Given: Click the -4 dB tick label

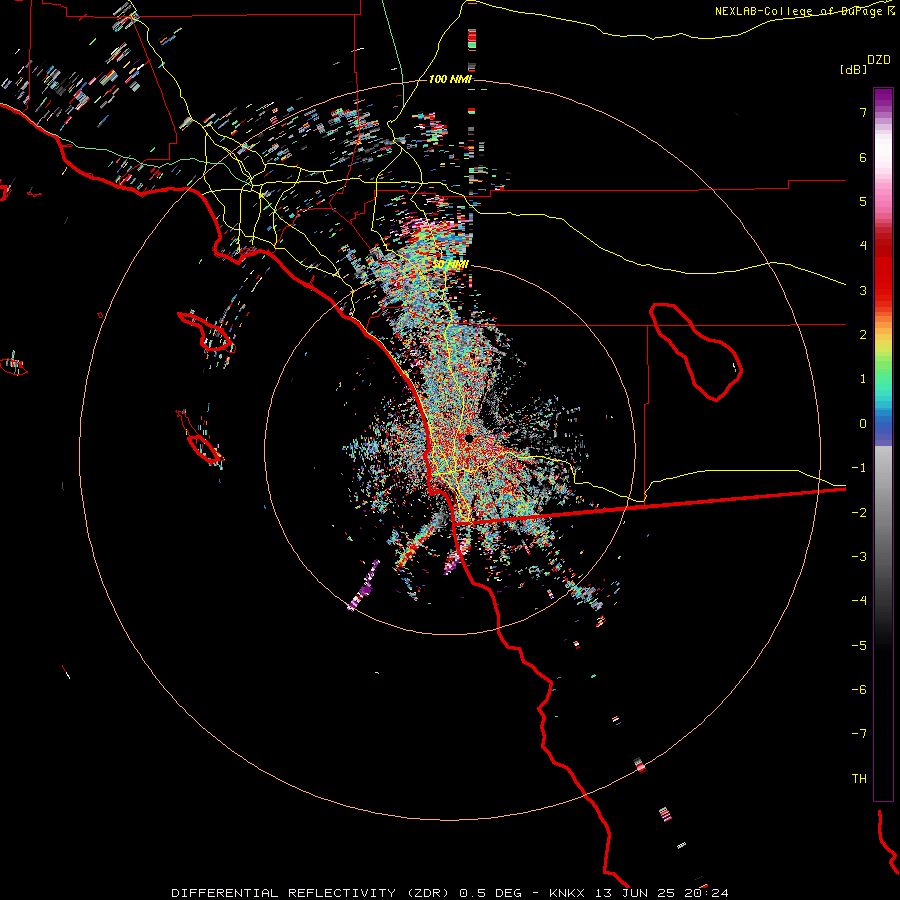Looking at the screenshot, I should coord(859,601).
